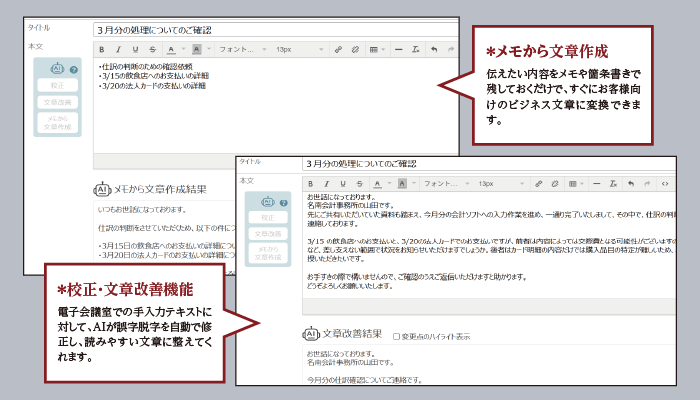Toggle strikethrough in the front window toolbar

359,183
